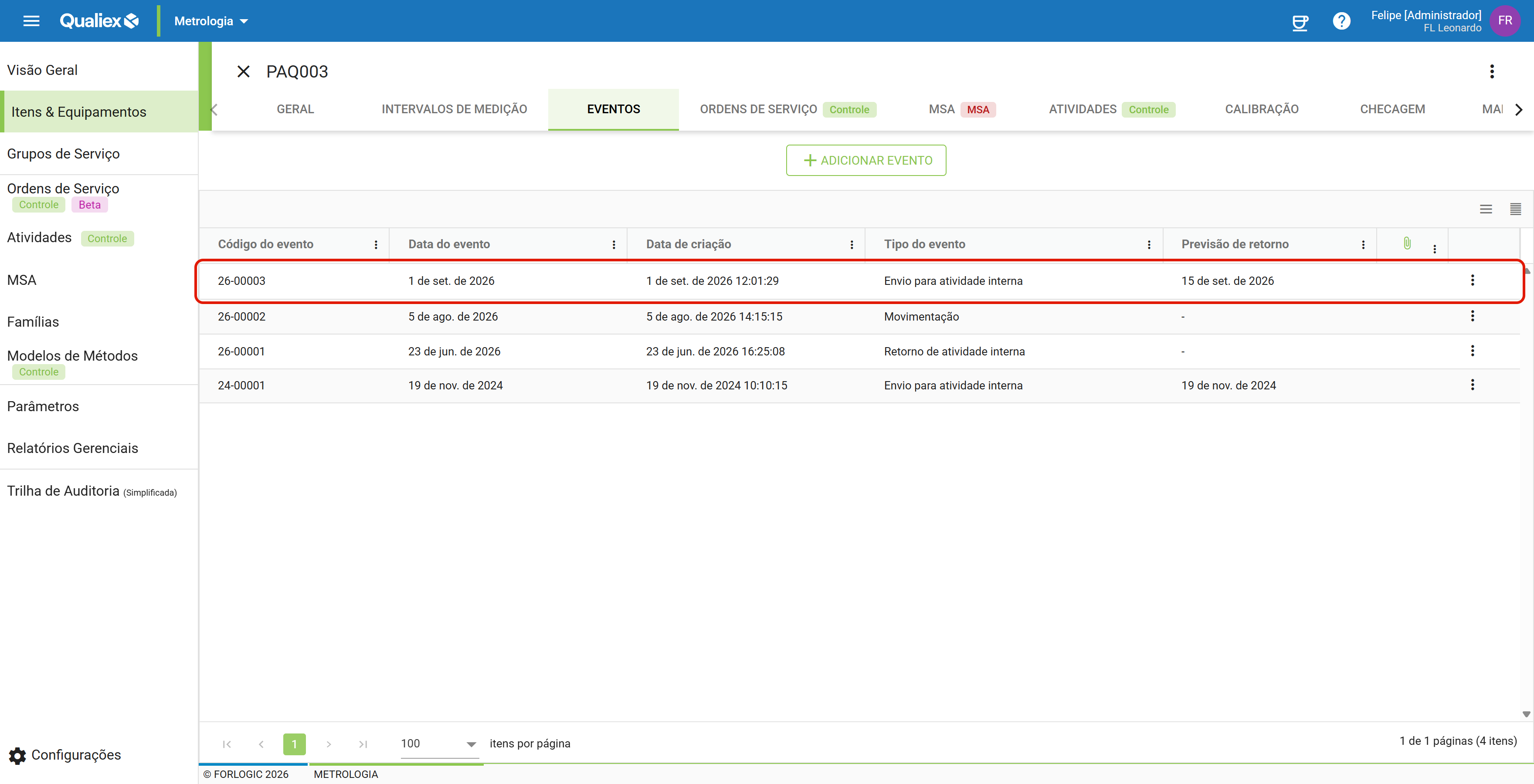
Task: Open Relatórios Gerenciais in the sidebar
Action: pyautogui.click(x=99, y=448)
